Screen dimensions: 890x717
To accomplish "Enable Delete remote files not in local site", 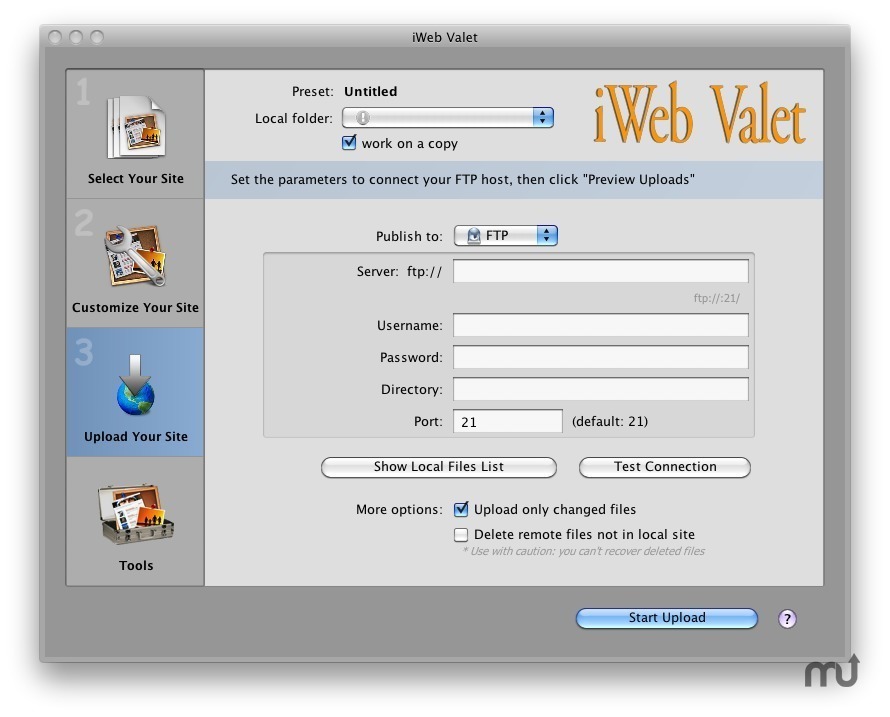I will point(461,535).
